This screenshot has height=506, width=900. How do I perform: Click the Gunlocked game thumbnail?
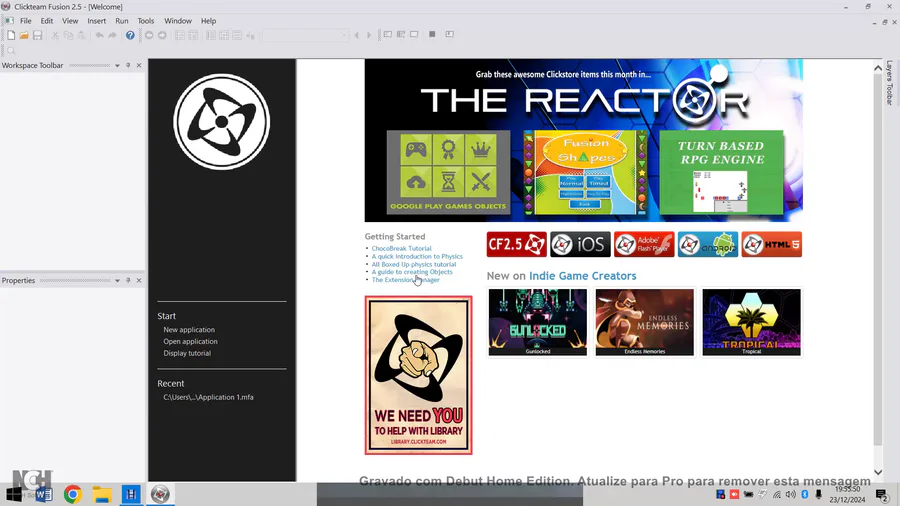pos(538,322)
